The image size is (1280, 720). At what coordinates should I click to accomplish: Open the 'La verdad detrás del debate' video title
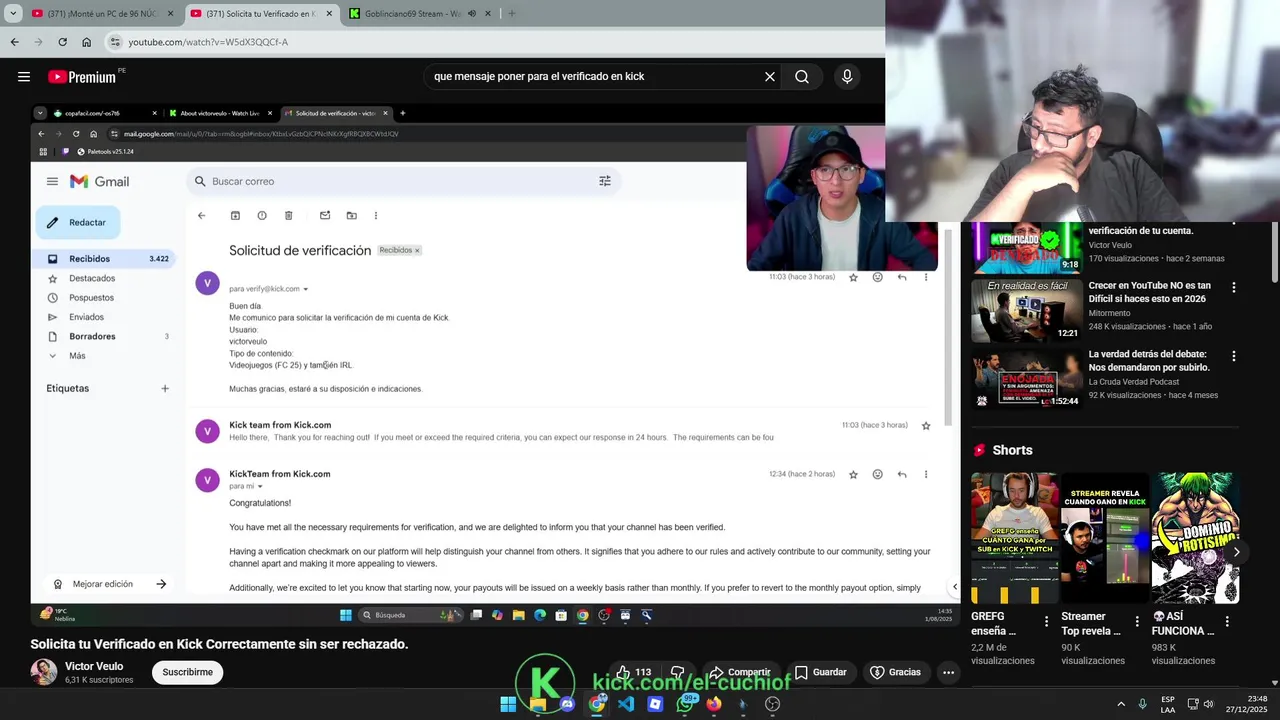[1147, 361]
